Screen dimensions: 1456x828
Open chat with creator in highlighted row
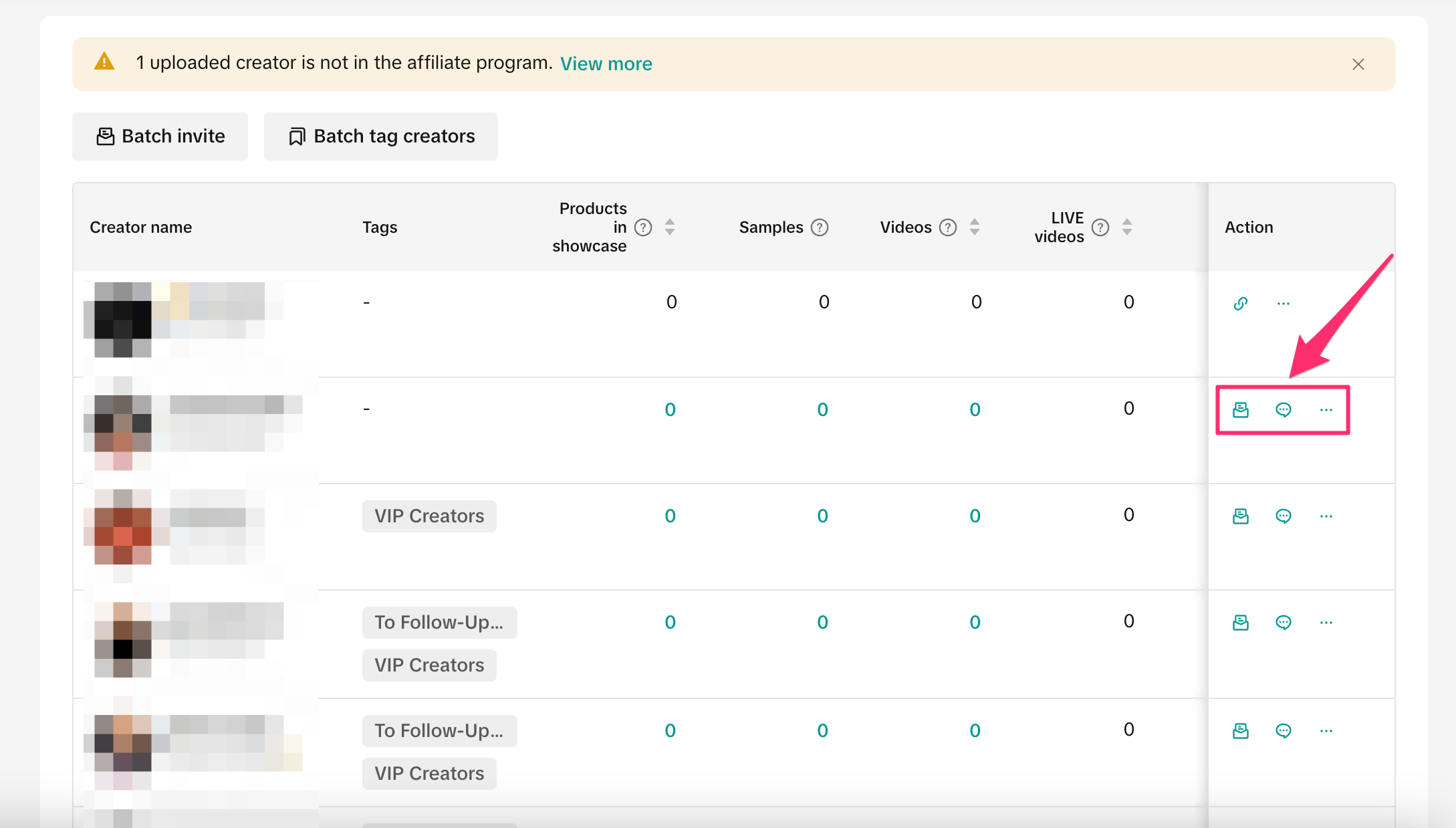[x=1283, y=410]
